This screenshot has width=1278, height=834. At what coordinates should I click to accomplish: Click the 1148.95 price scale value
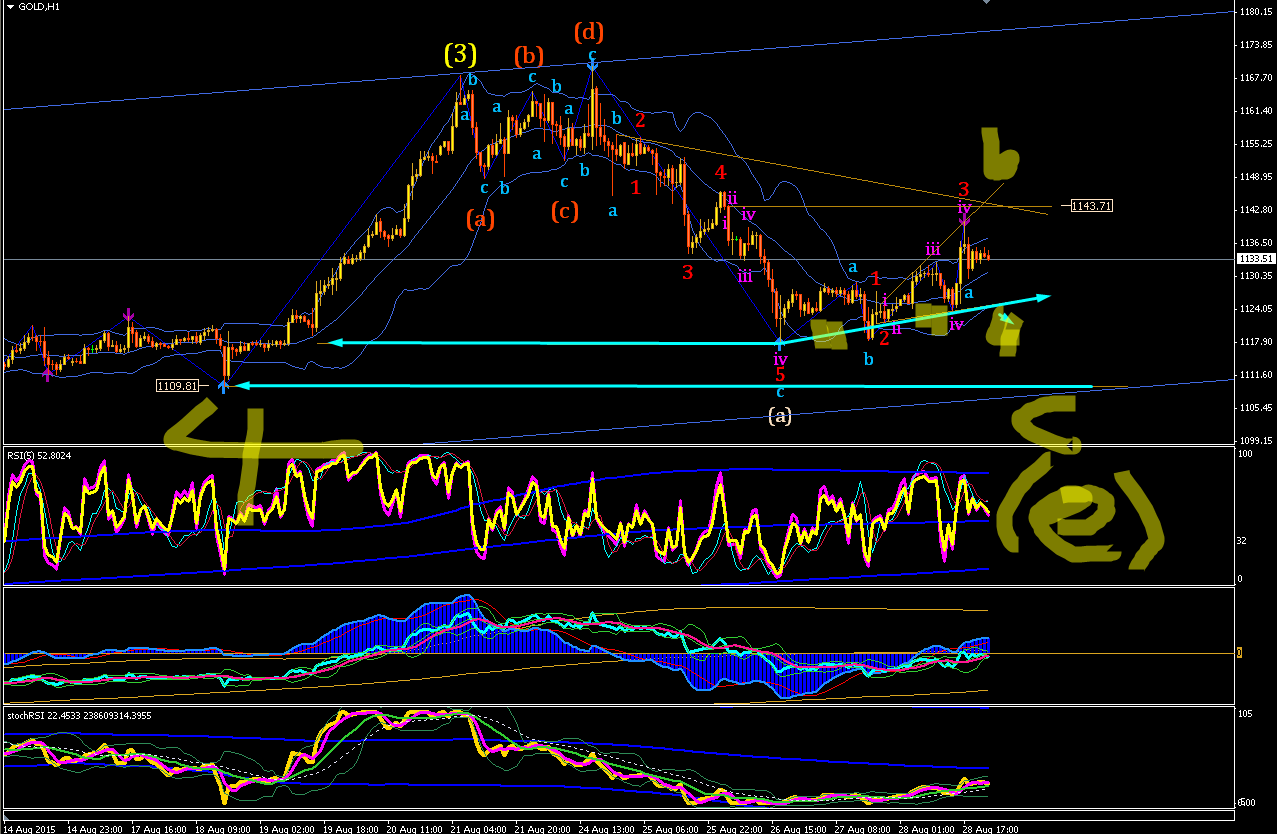pos(1254,177)
